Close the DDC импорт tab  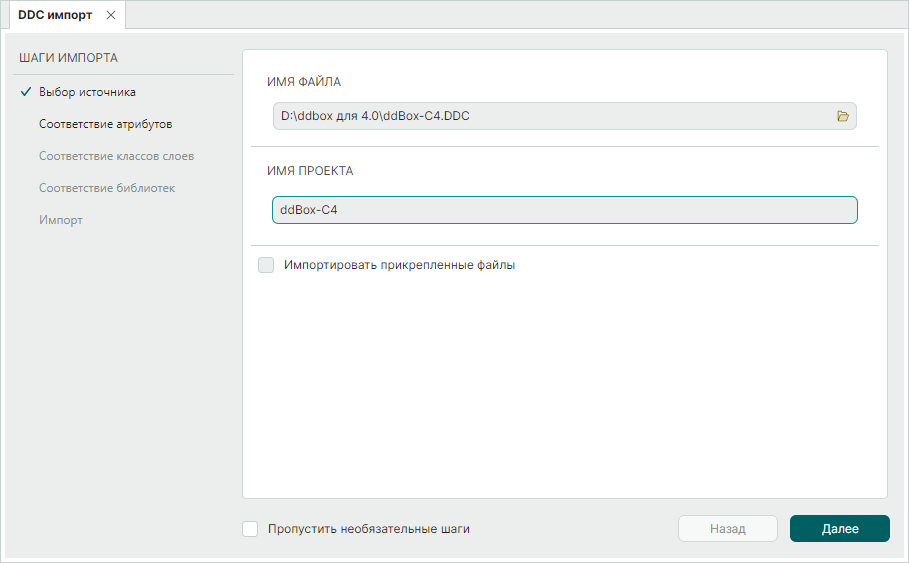click(111, 15)
